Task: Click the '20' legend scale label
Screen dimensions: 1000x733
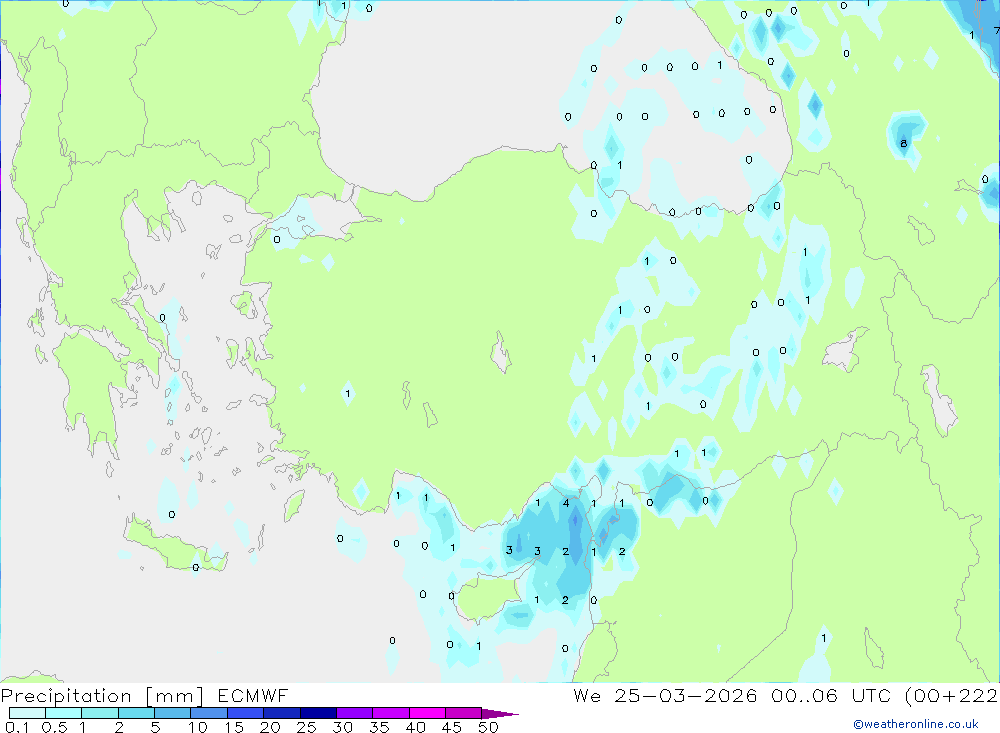Action: (270, 727)
